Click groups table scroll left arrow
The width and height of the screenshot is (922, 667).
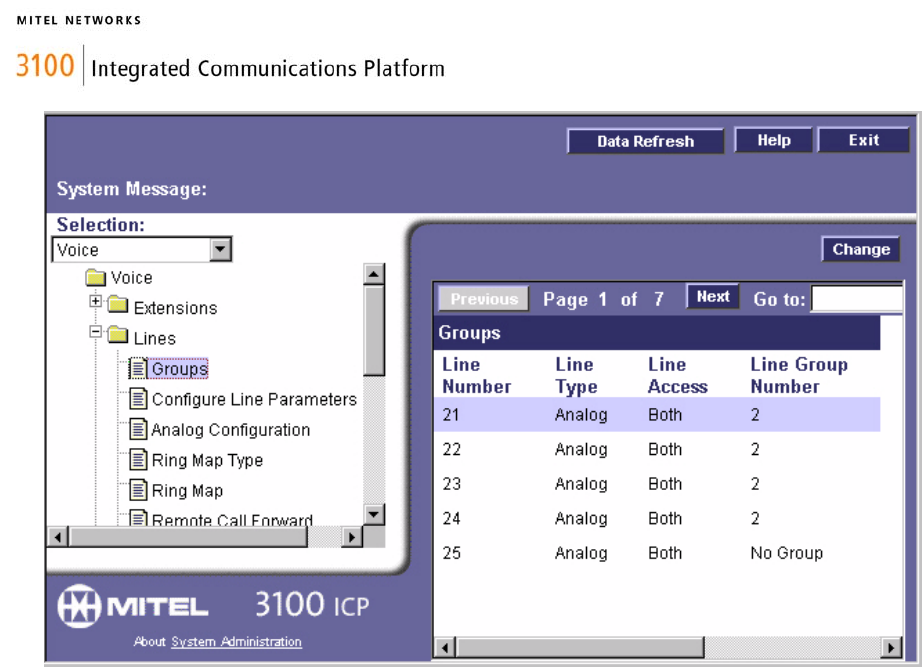click(x=445, y=648)
